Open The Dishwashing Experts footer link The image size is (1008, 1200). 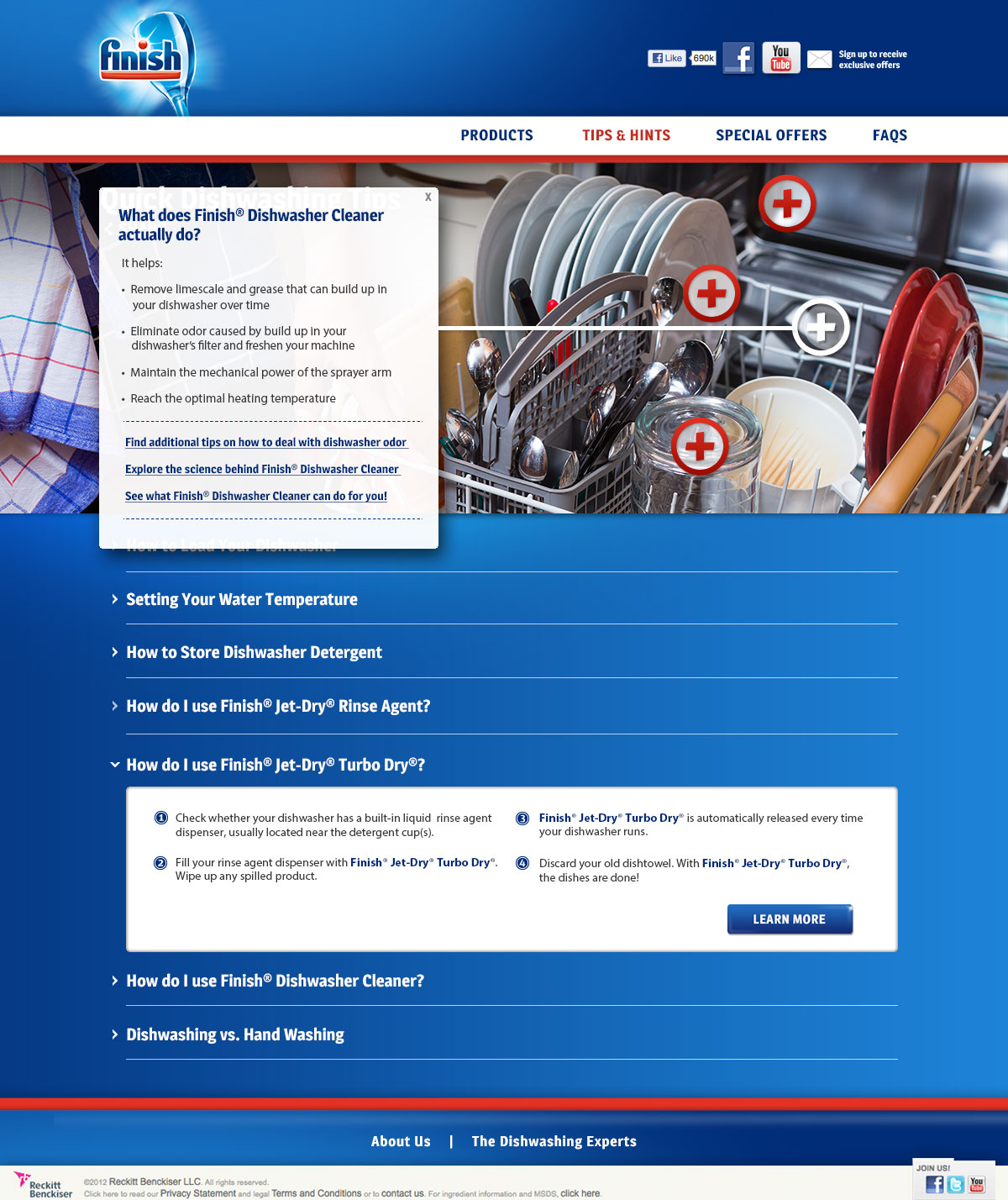click(554, 1141)
